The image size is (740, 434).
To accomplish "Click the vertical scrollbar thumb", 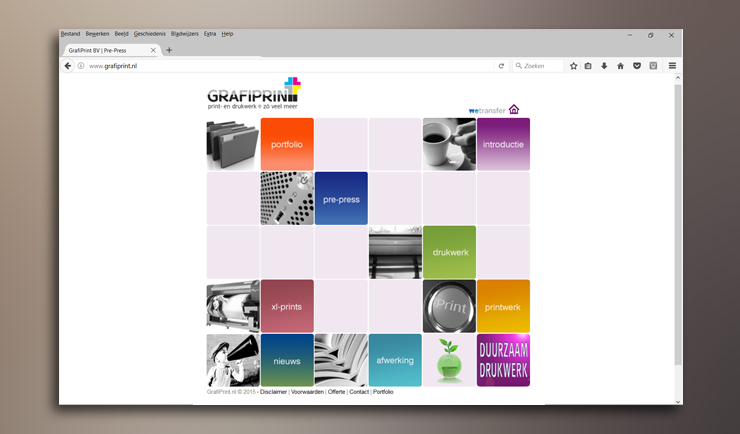I will coord(678,225).
